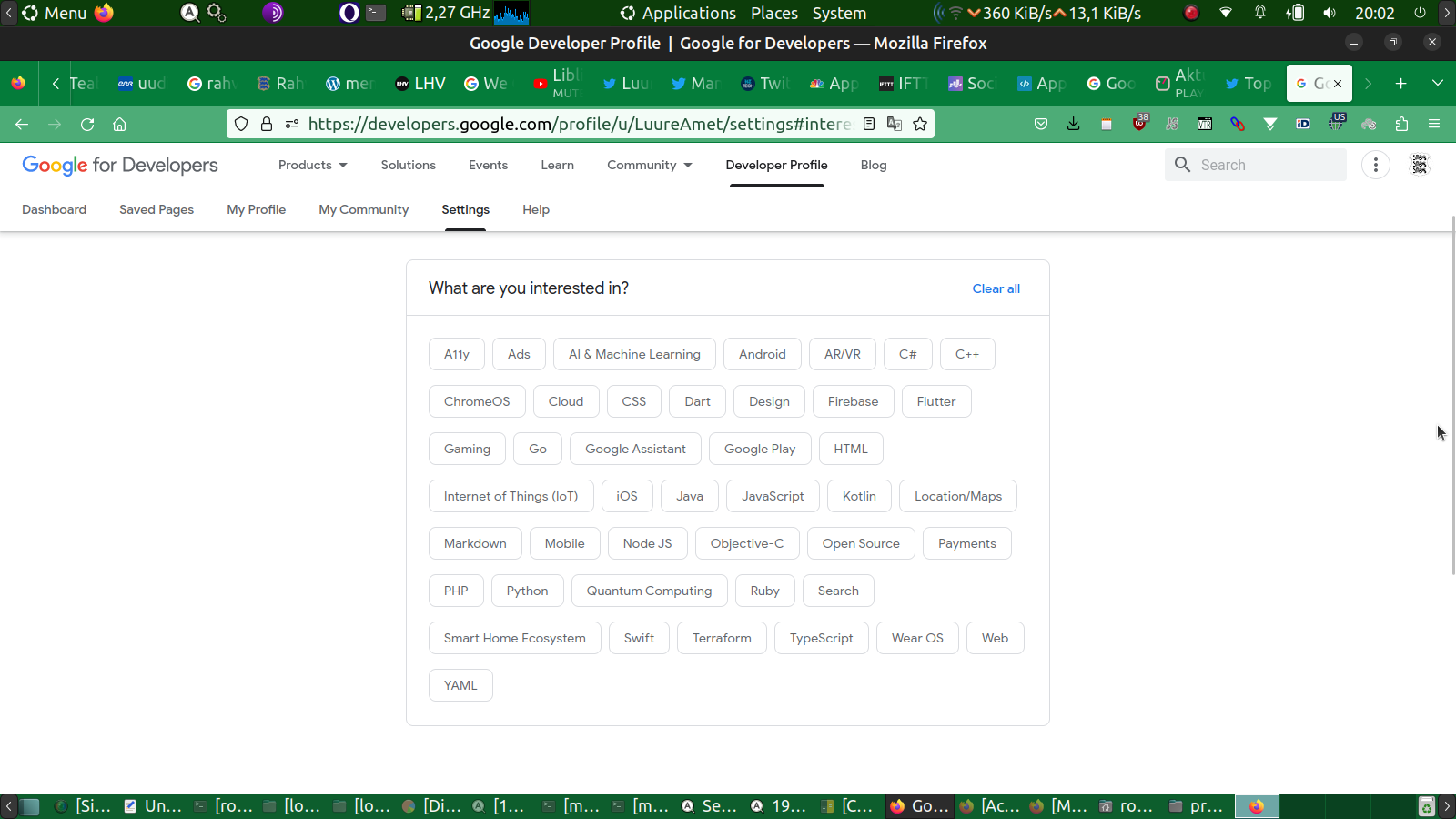Open the extensions puzzle-piece menu
This screenshot has height=819, width=1456.
click(x=1401, y=124)
